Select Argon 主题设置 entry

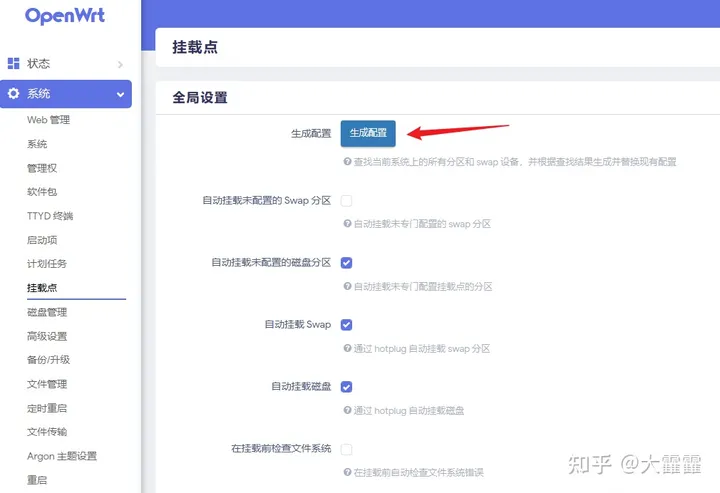62,456
